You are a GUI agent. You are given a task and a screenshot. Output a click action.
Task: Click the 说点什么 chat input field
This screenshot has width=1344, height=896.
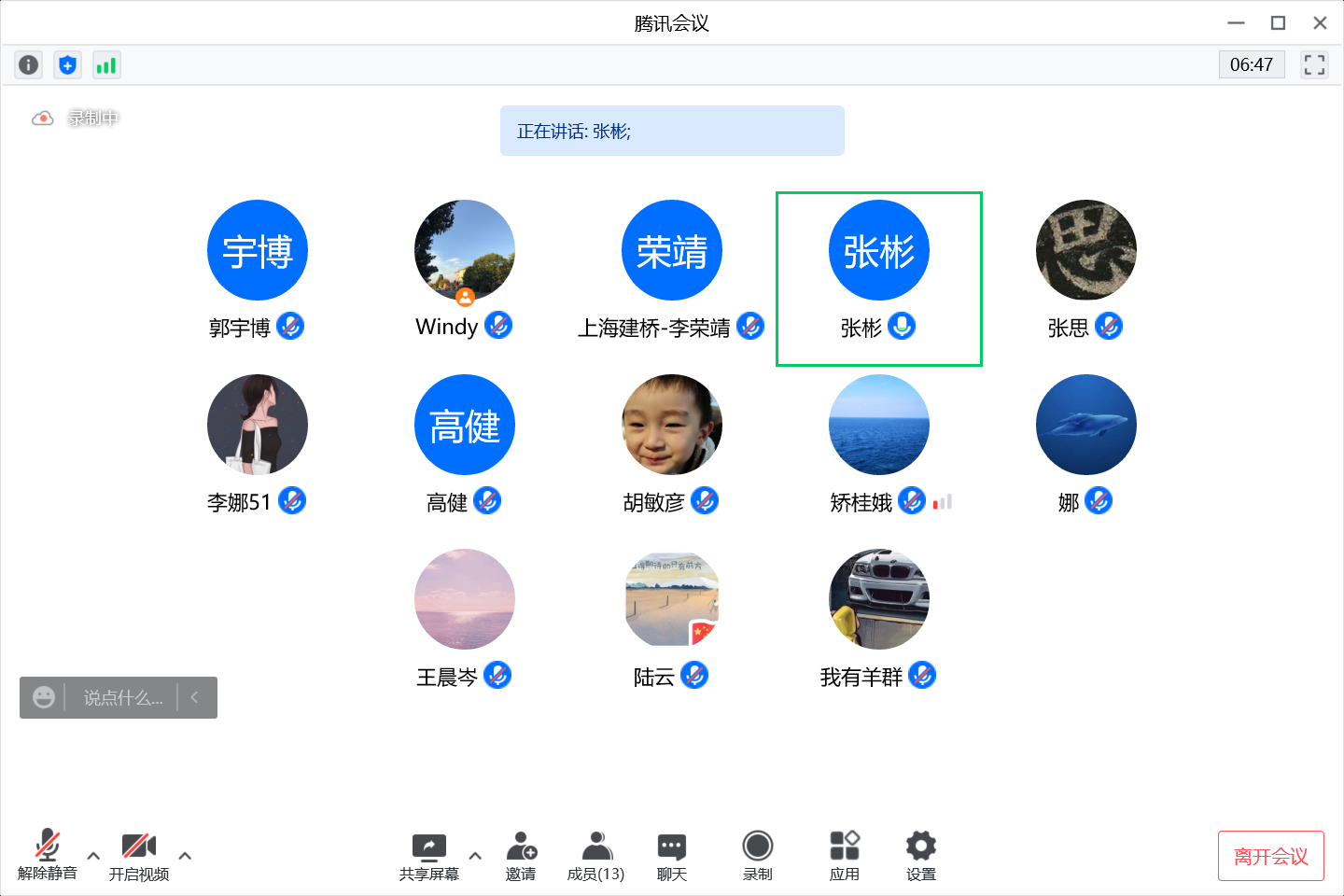click(122, 698)
